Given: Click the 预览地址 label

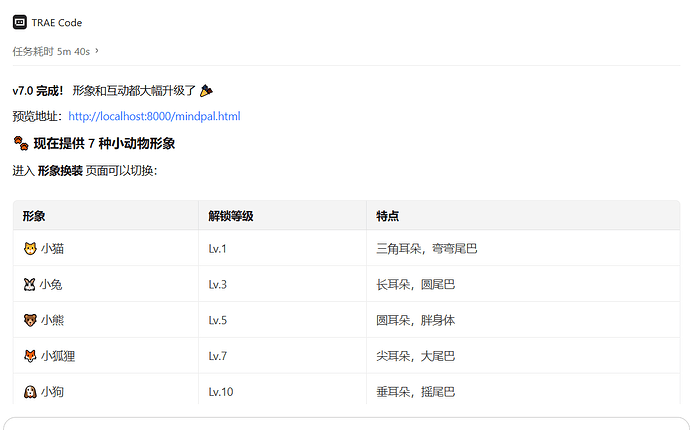Looking at the screenshot, I should (x=35, y=116).
